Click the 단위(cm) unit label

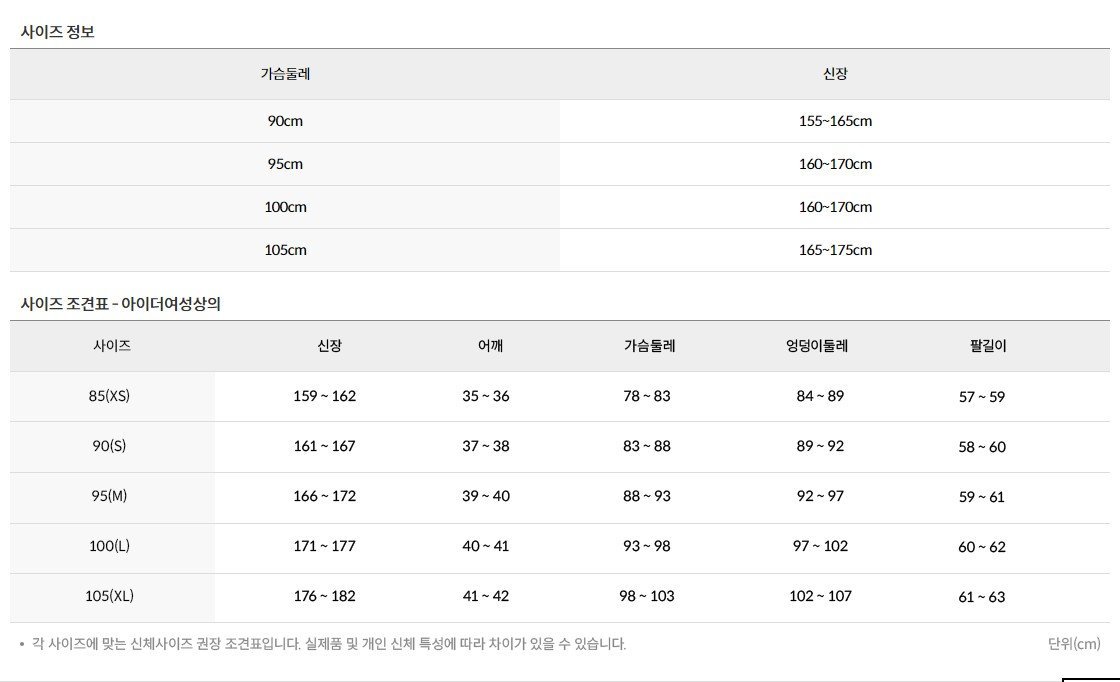[1074, 643]
